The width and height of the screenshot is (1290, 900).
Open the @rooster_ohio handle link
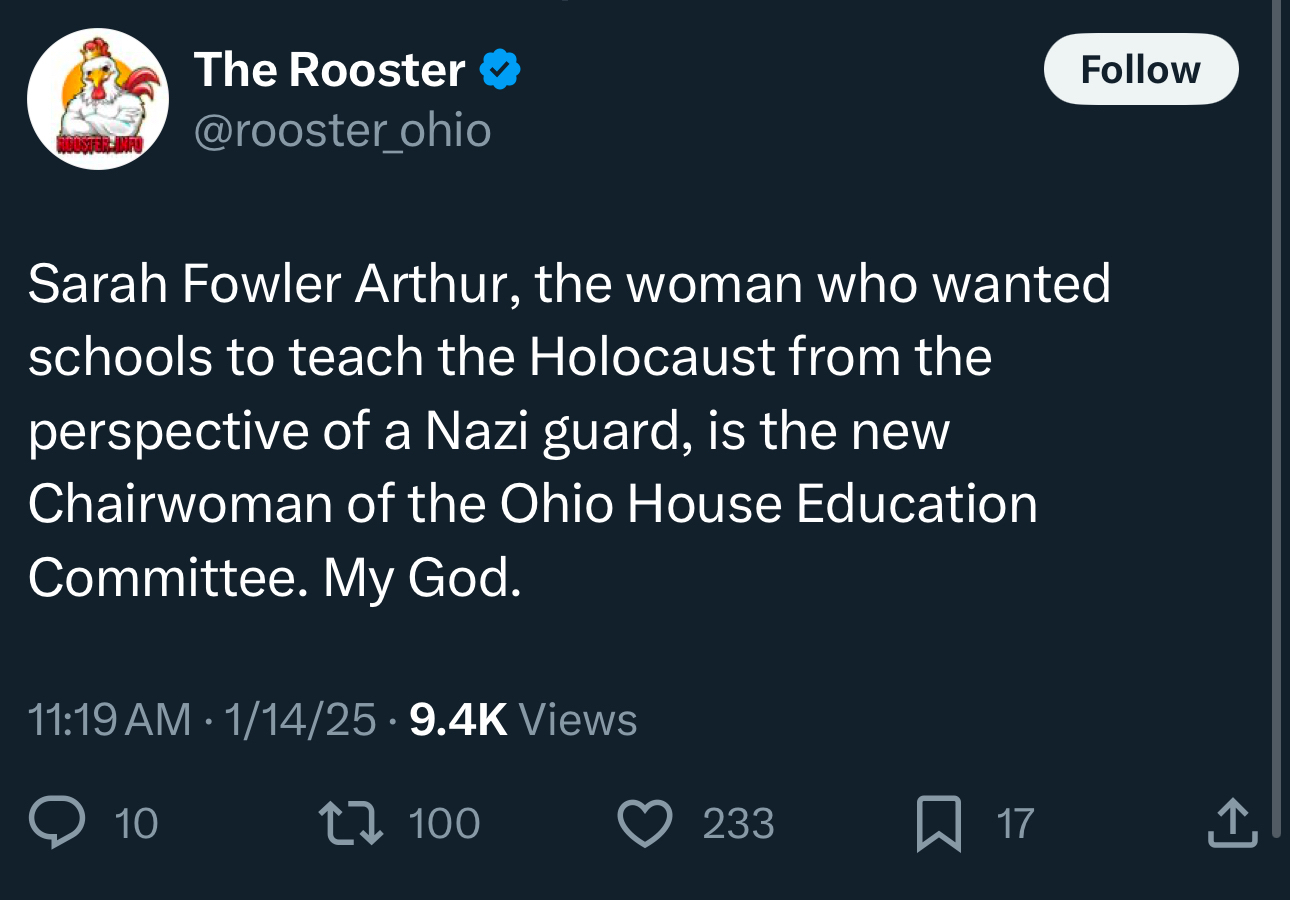[342, 131]
